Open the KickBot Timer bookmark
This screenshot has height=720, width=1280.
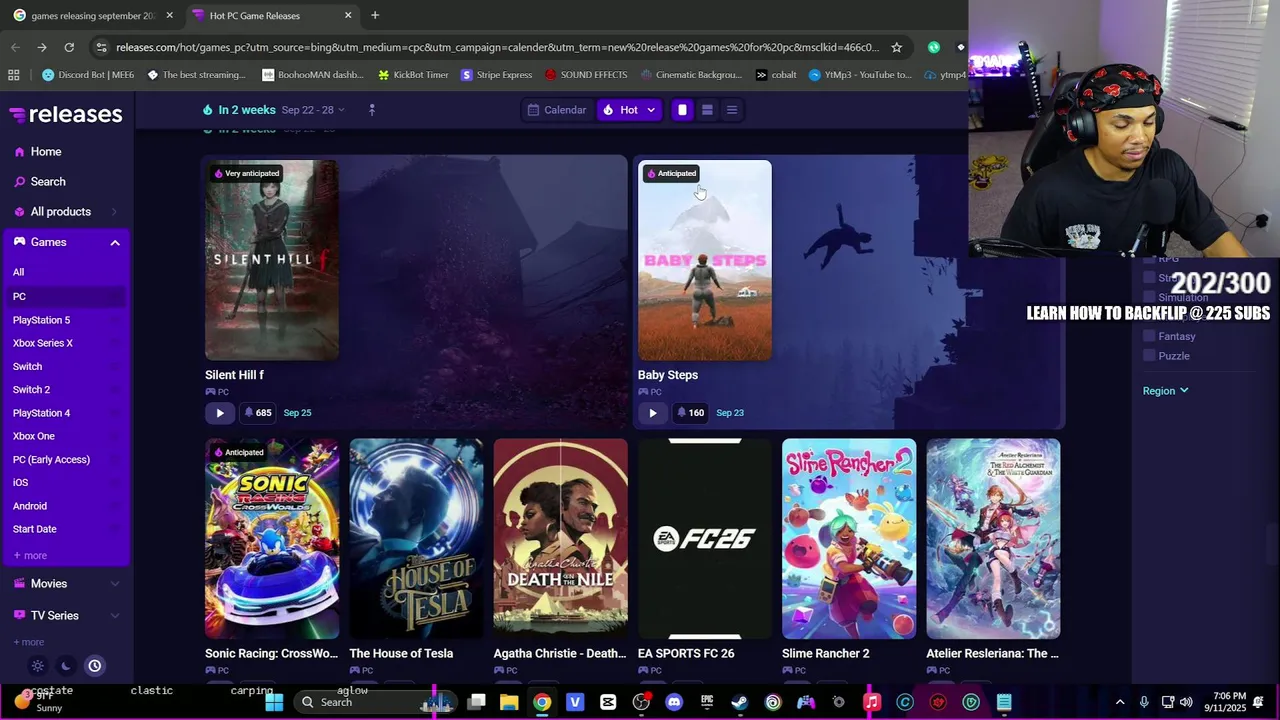click(x=413, y=75)
